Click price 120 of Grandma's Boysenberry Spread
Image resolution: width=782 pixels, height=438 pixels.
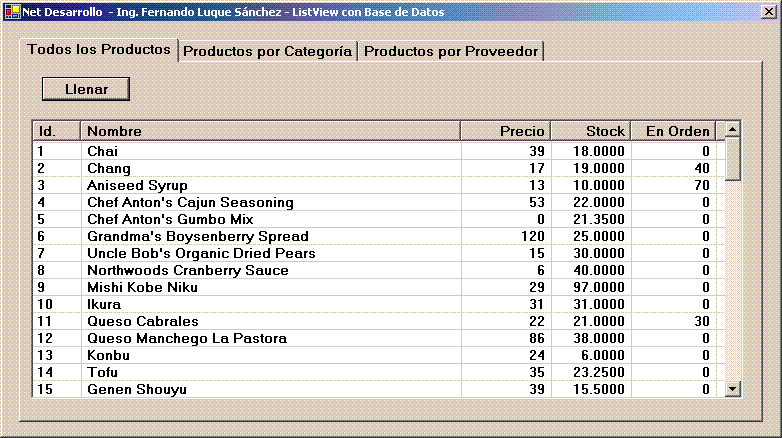tap(533, 236)
